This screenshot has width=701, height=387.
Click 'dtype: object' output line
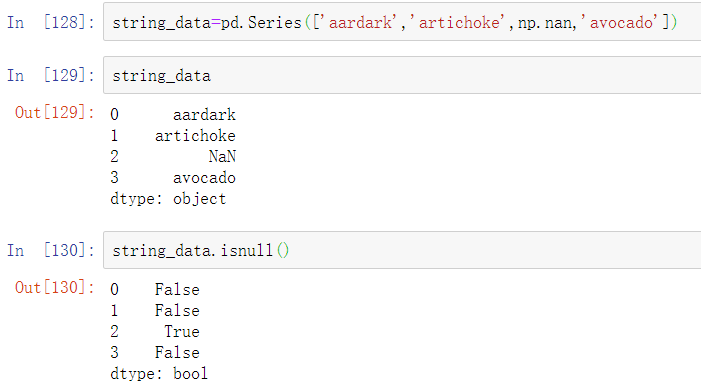tap(168, 198)
